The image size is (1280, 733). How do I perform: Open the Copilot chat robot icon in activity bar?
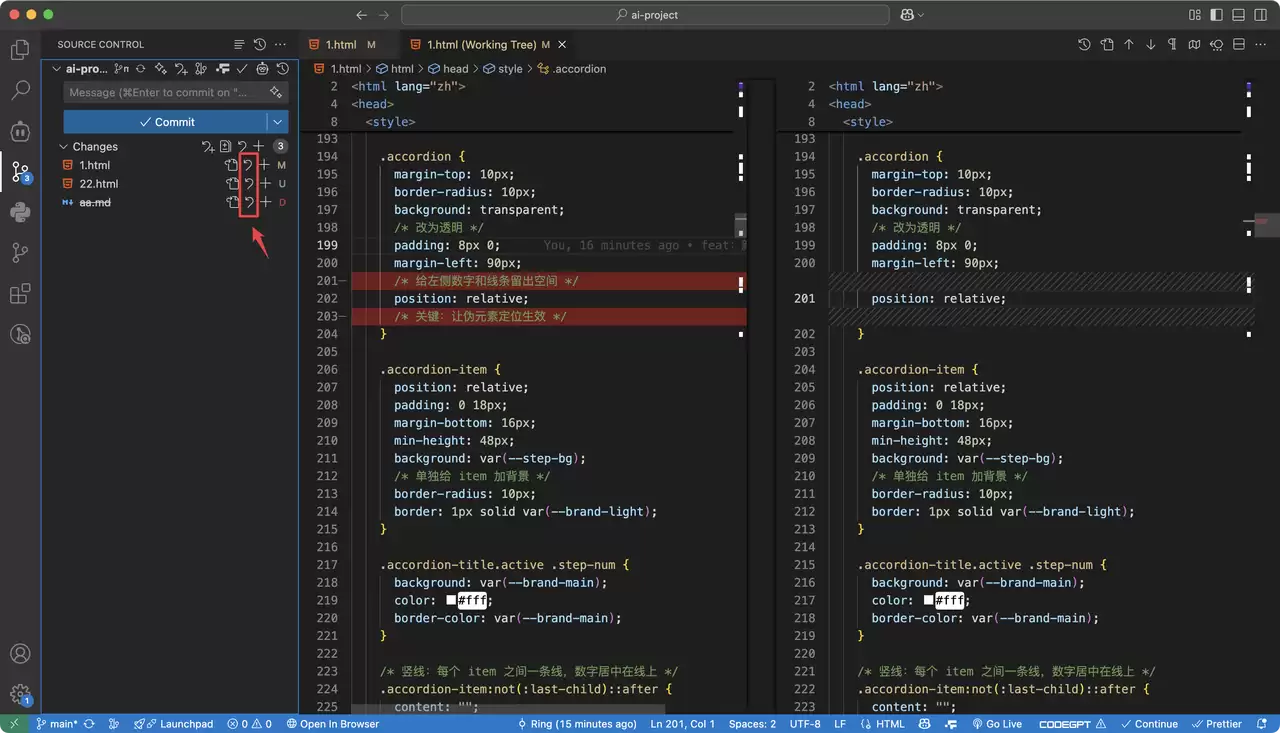tap(20, 131)
